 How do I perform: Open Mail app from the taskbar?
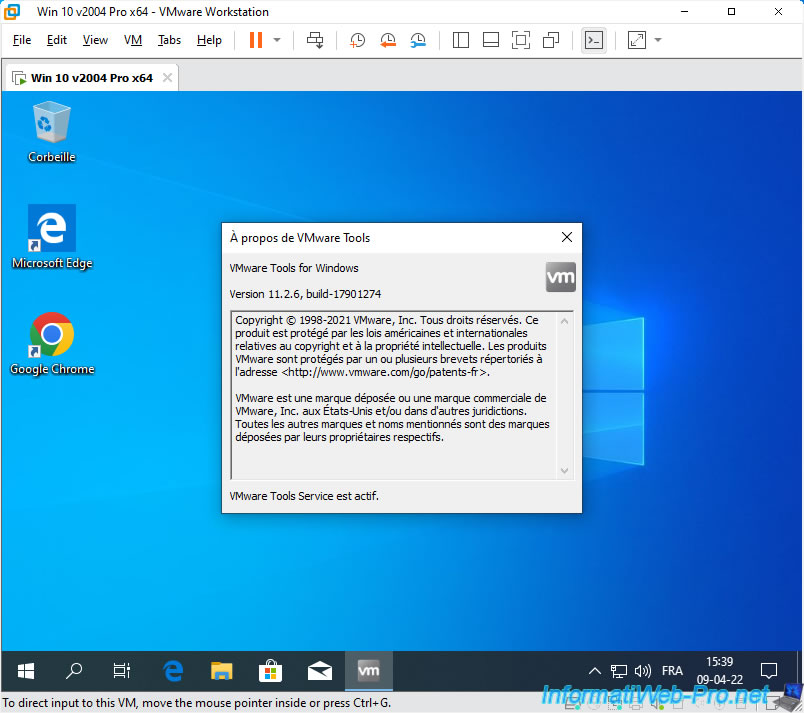pos(319,670)
